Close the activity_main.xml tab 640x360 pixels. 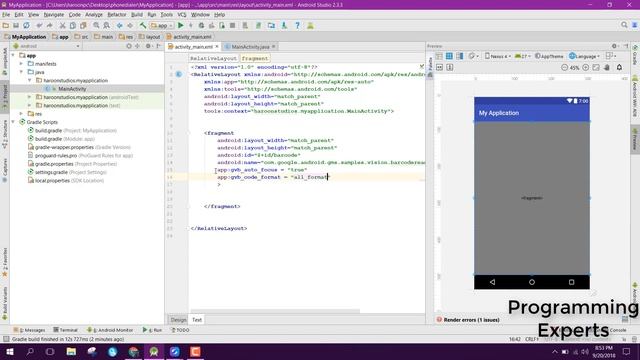[217, 47]
